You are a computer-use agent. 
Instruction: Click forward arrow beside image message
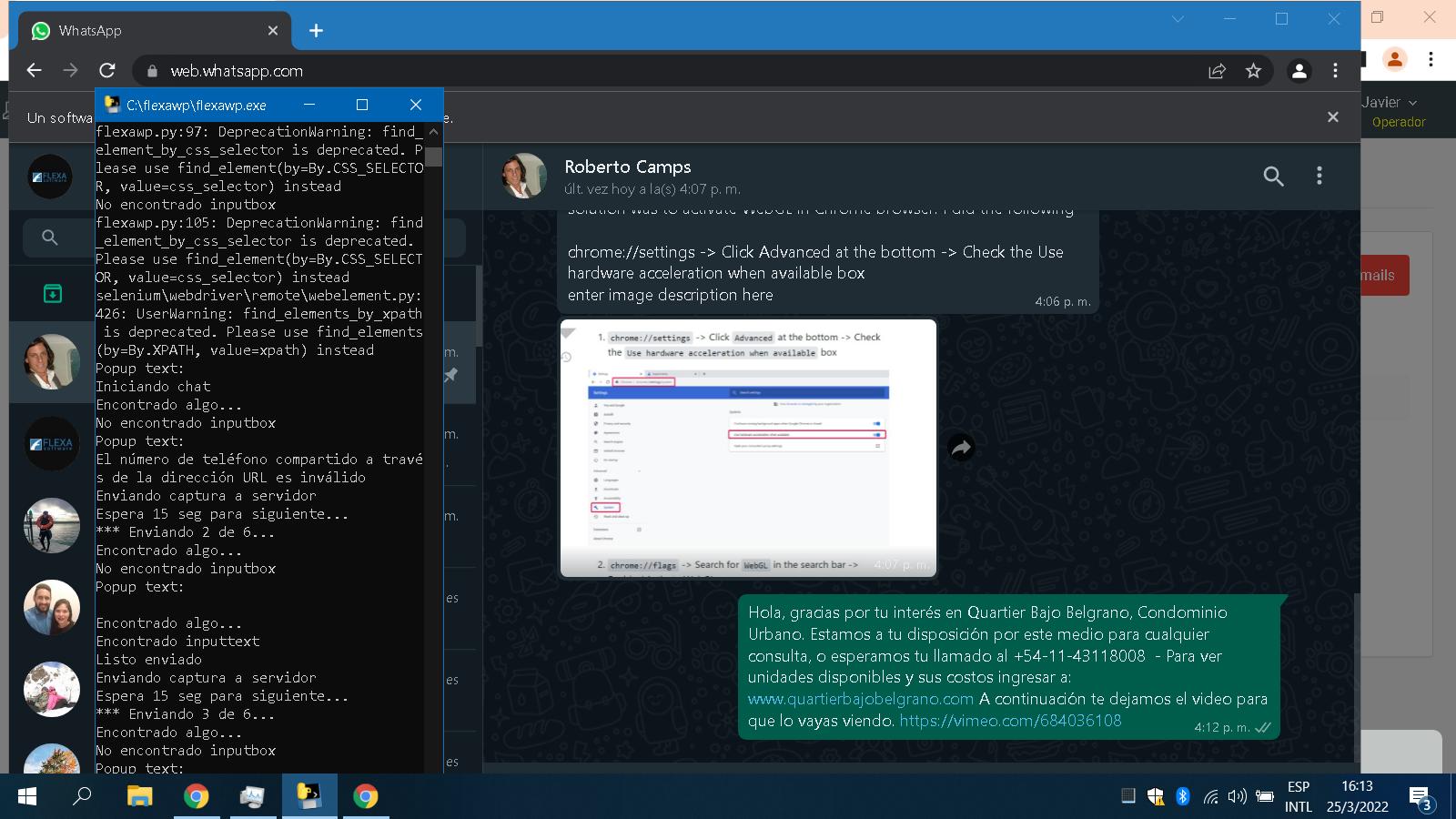click(961, 447)
